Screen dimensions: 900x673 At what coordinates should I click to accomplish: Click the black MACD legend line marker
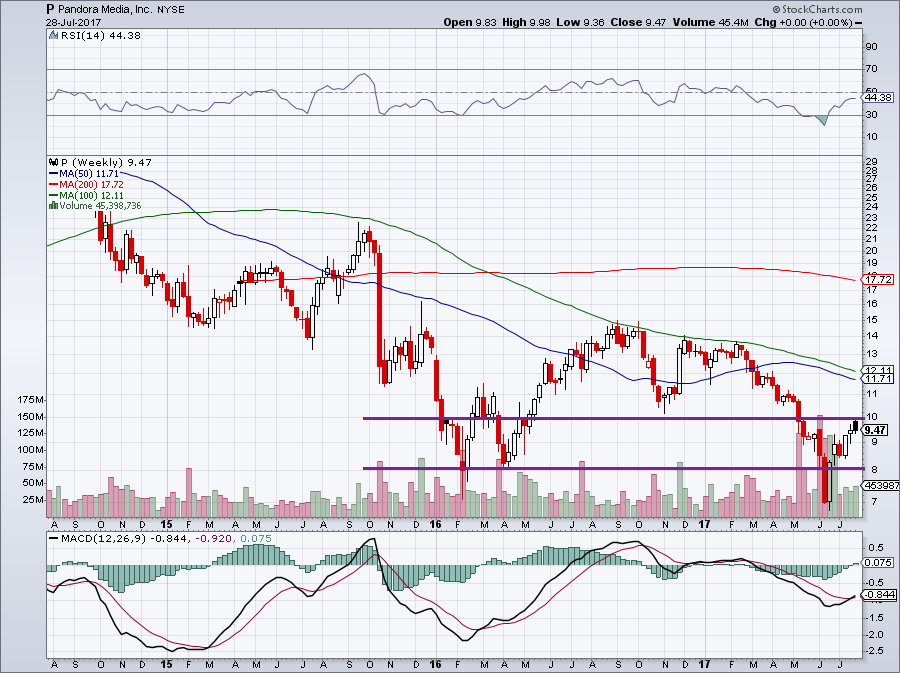(54, 539)
